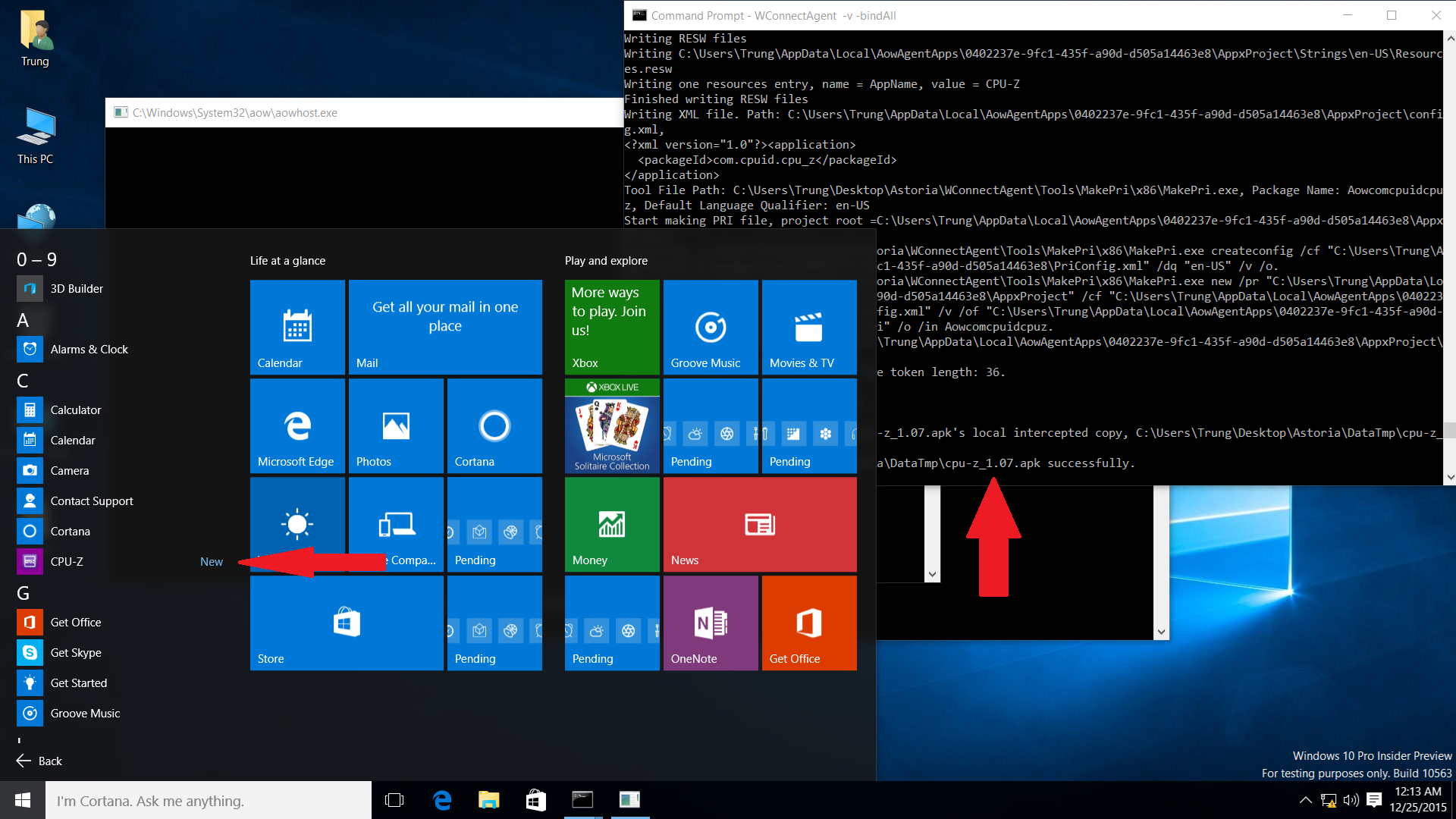Click the Windows Start button
The width and height of the screenshot is (1456, 819).
click(x=23, y=800)
